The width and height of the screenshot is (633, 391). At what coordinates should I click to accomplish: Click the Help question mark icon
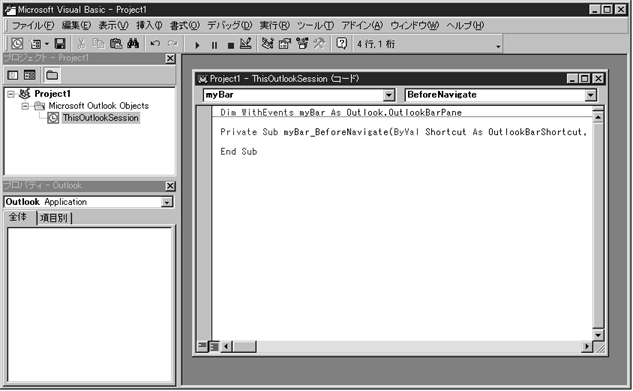(342, 44)
